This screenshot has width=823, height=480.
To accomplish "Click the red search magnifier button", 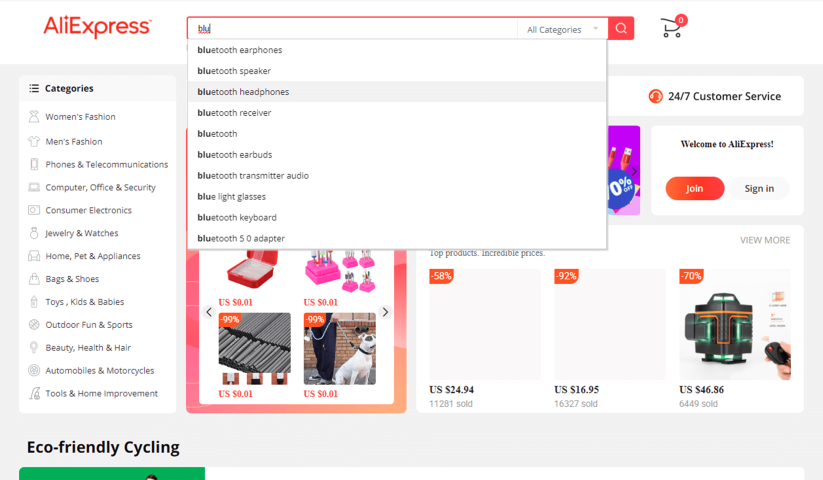I will point(621,28).
